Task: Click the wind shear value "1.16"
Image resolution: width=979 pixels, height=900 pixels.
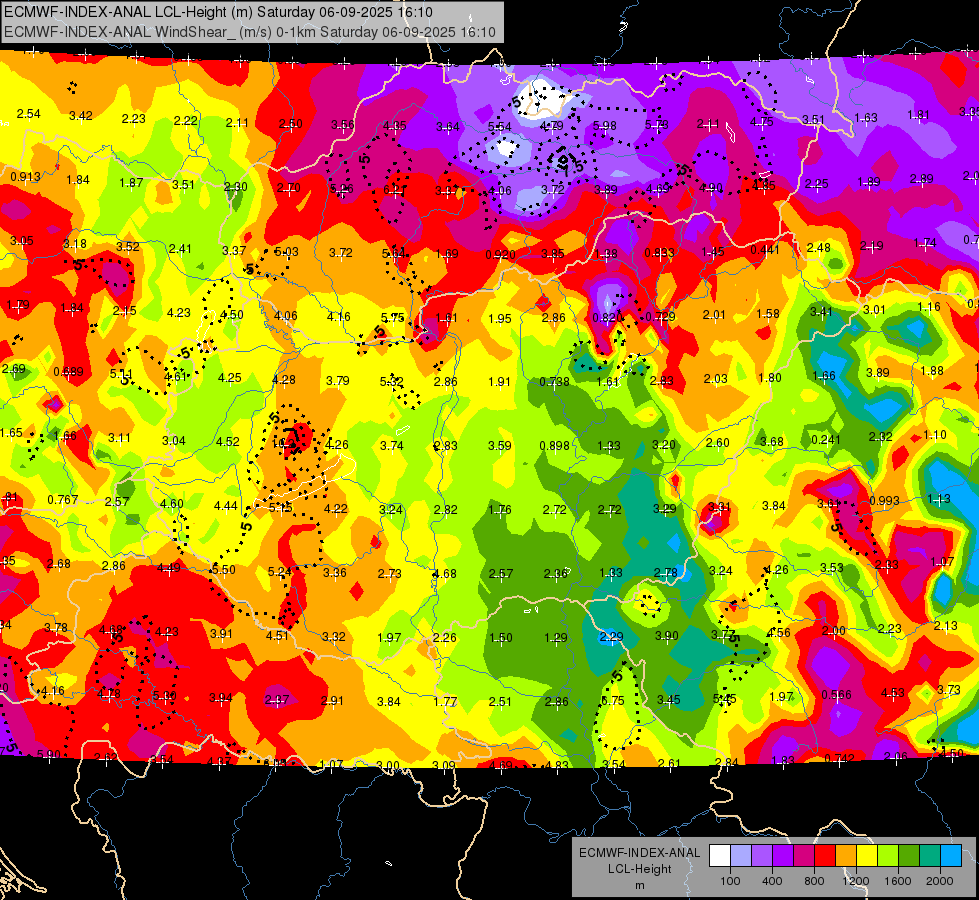Action: (x=929, y=307)
